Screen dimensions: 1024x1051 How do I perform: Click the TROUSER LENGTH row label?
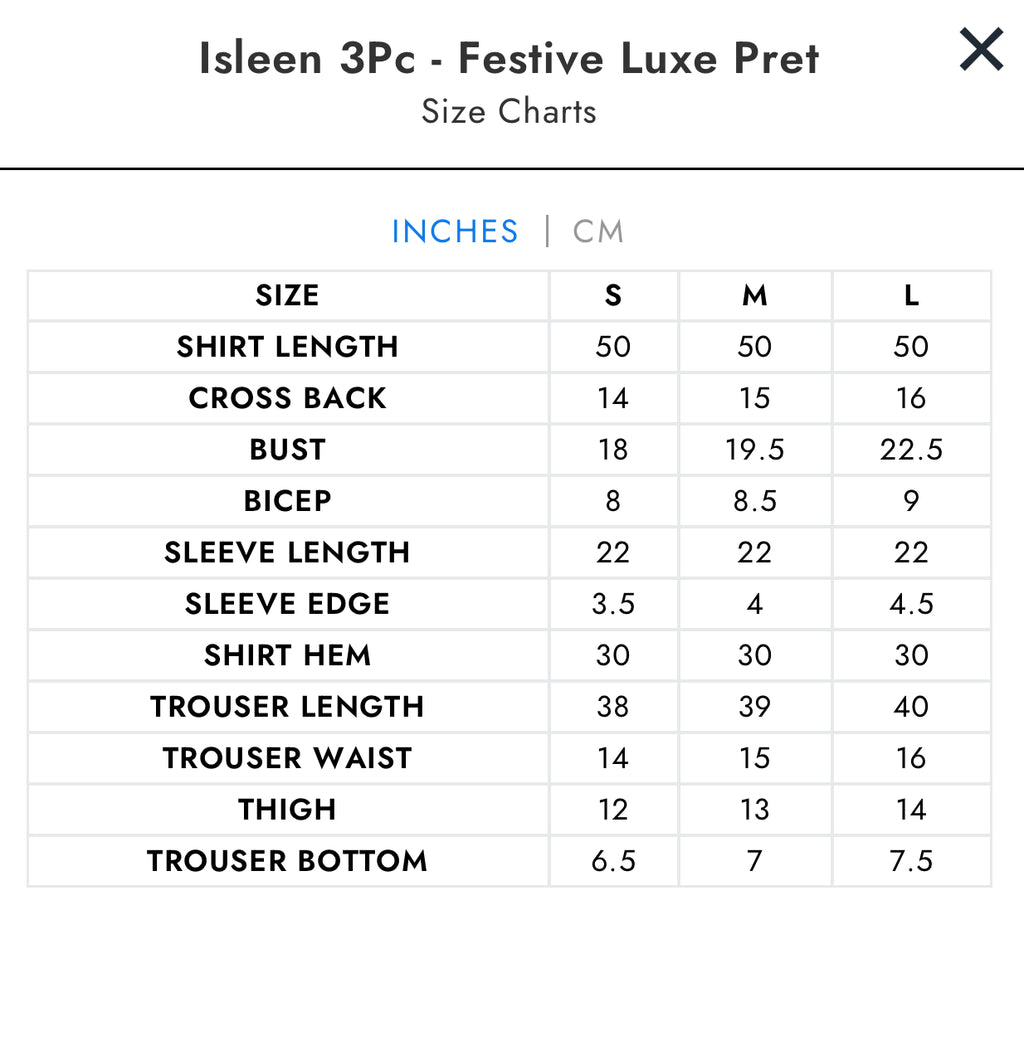[x=287, y=706]
